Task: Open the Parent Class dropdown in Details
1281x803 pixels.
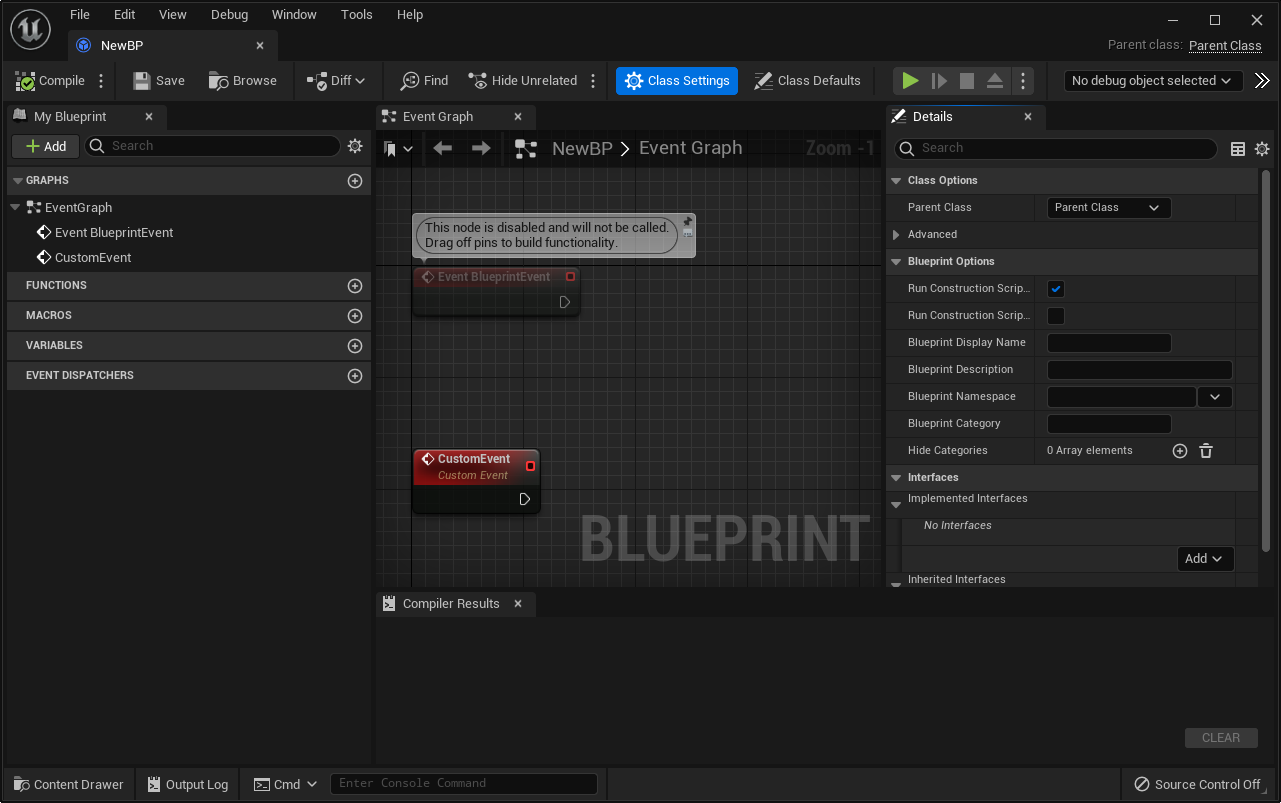Action: [x=1108, y=208]
